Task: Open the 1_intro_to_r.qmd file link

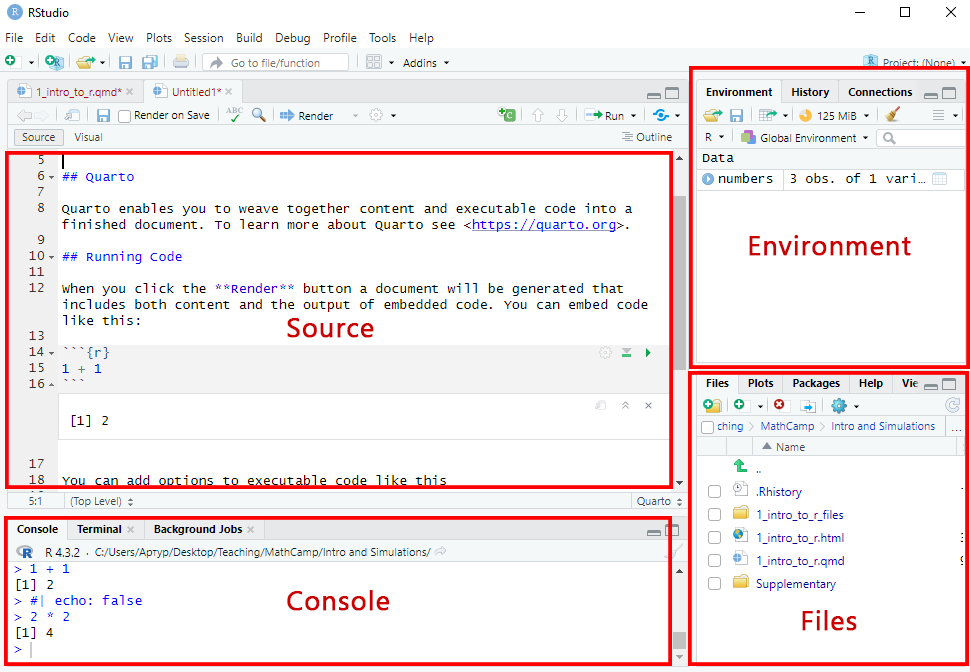Action: (800, 561)
